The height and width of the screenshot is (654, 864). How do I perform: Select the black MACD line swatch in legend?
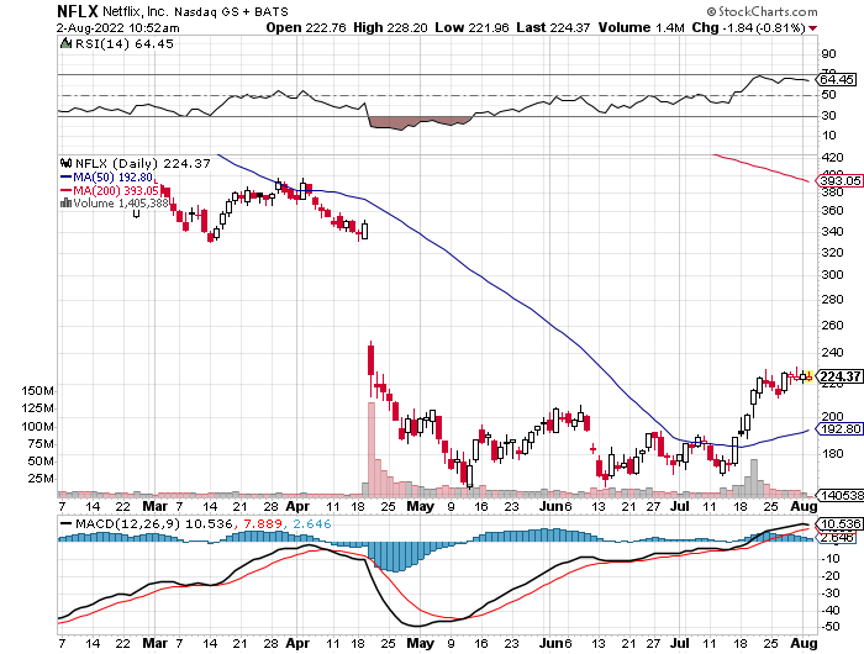(66, 523)
